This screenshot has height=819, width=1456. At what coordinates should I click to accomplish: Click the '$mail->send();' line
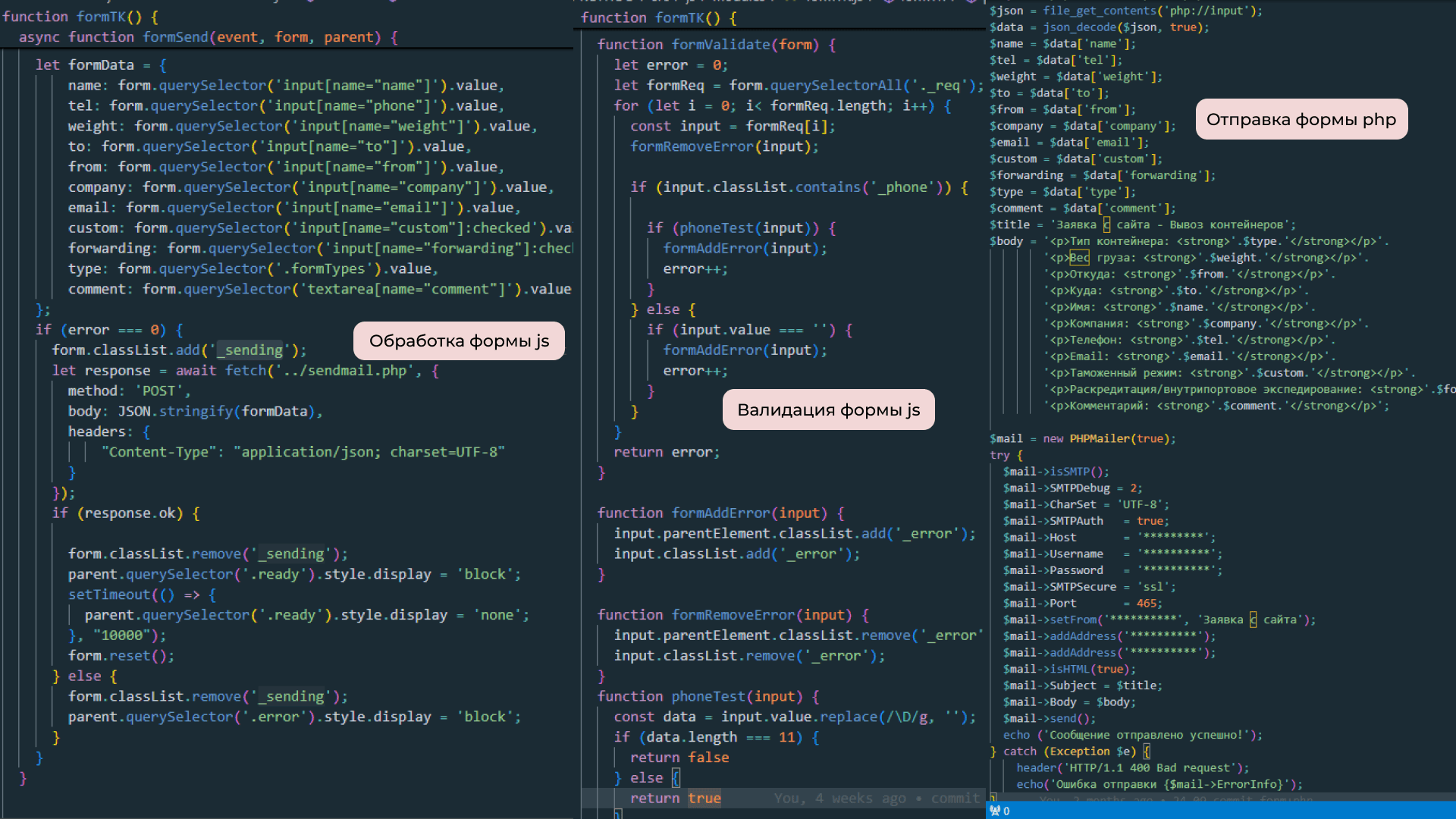1050,719
